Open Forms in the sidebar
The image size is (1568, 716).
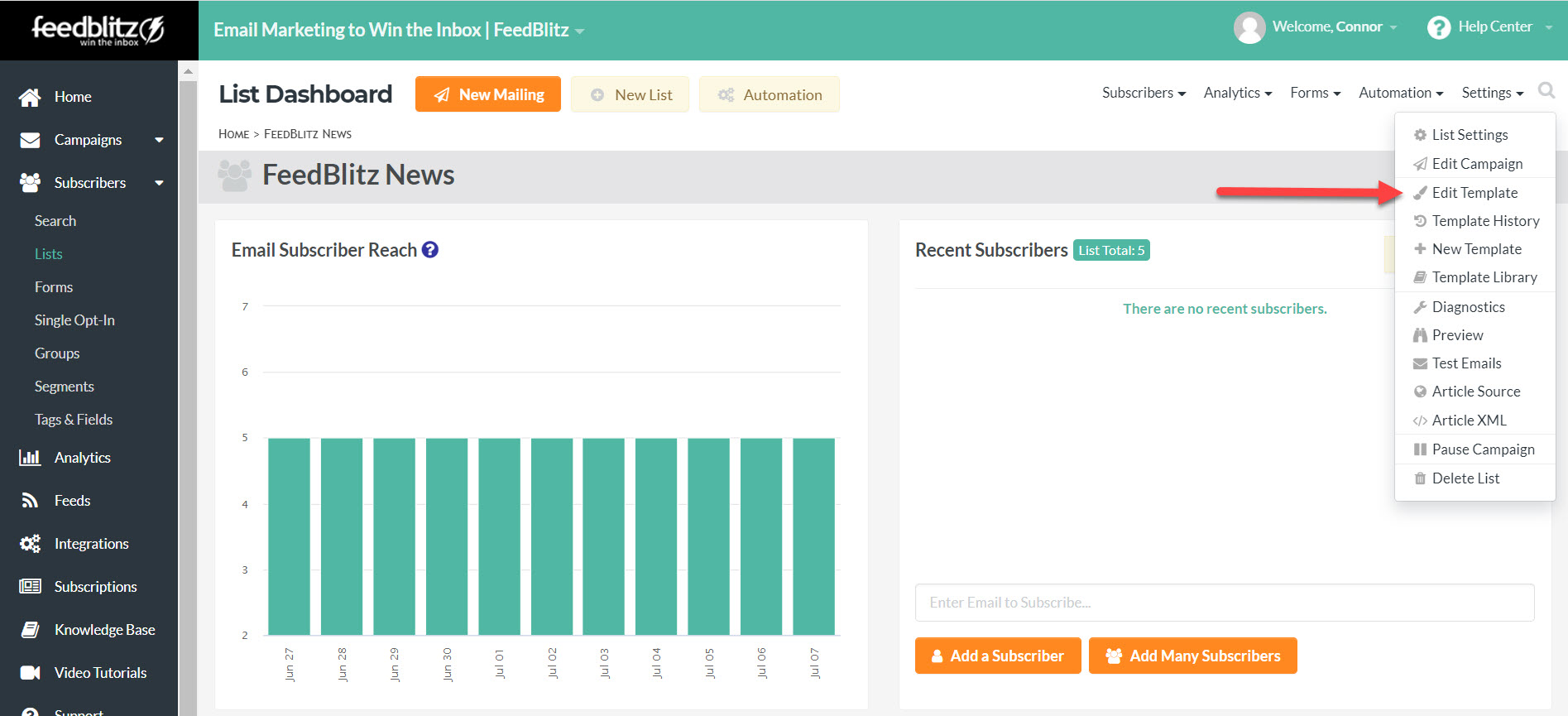[x=54, y=287]
